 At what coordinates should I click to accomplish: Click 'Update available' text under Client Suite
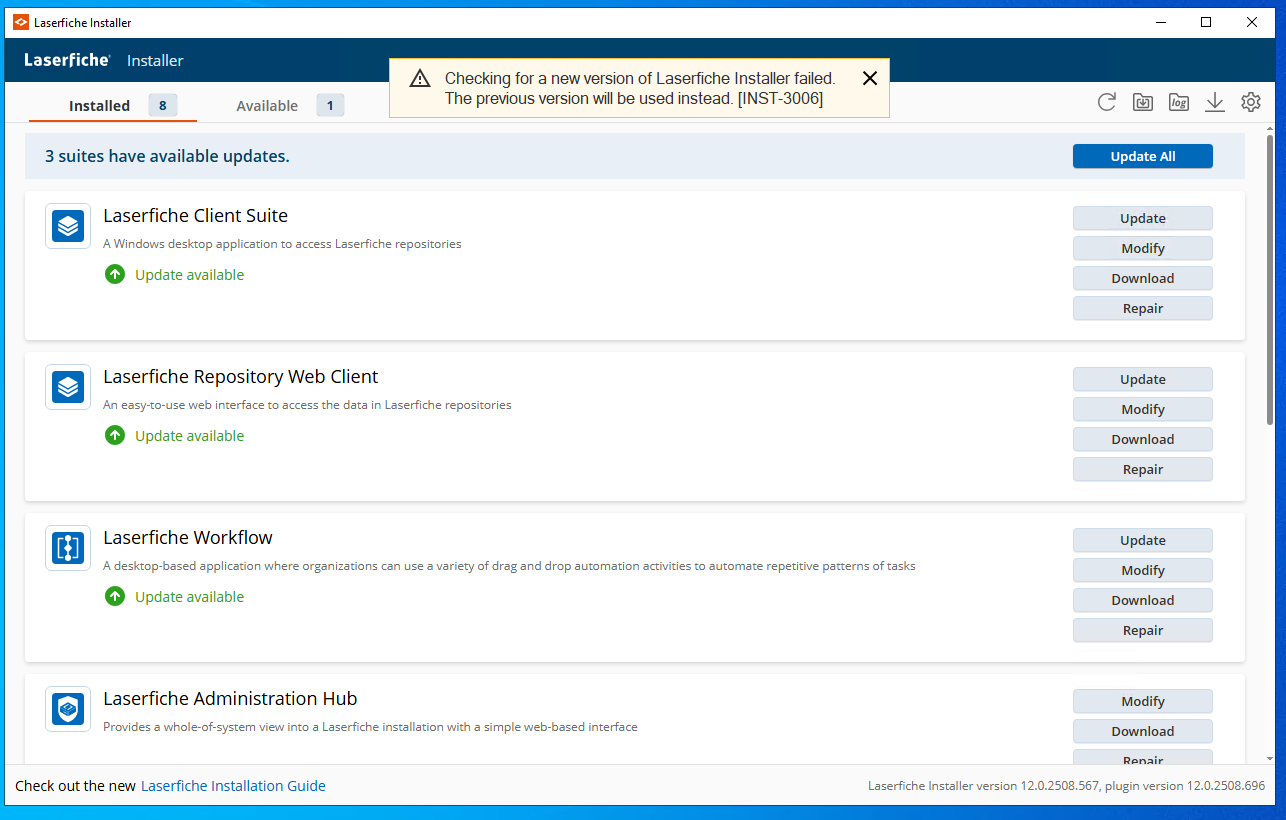[189, 275]
